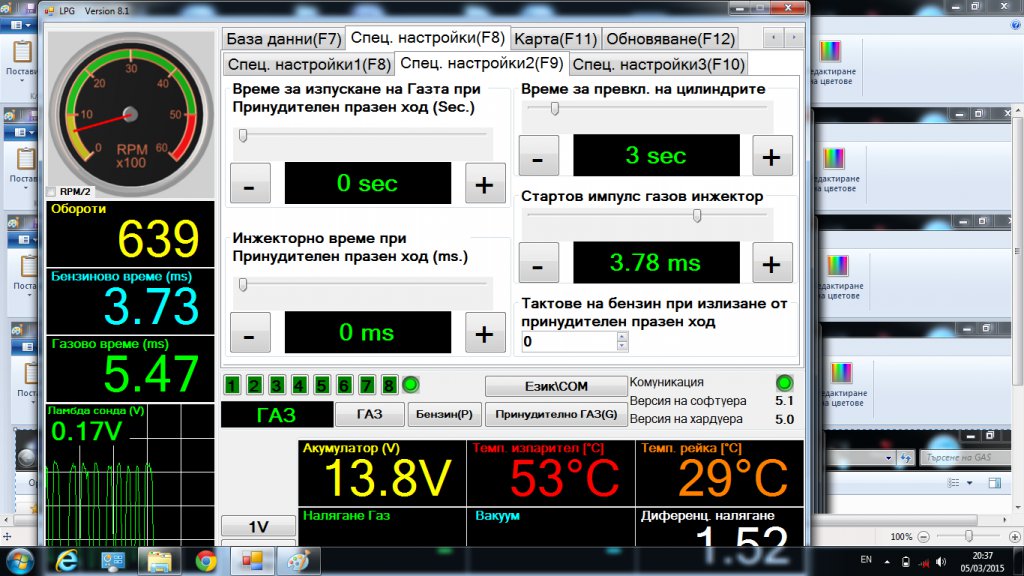Image resolution: width=1024 pixels, height=576 pixels.
Task: Toggle cylinder 3 indicator
Action: (x=277, y=385)
